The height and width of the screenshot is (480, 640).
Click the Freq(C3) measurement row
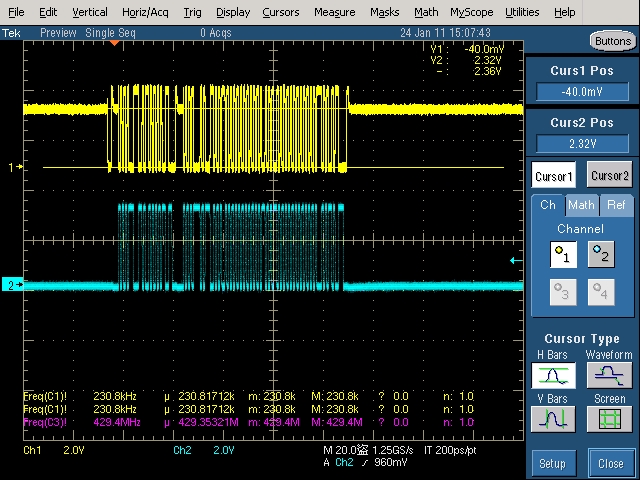pyautogui.click(x=249, y=422)
